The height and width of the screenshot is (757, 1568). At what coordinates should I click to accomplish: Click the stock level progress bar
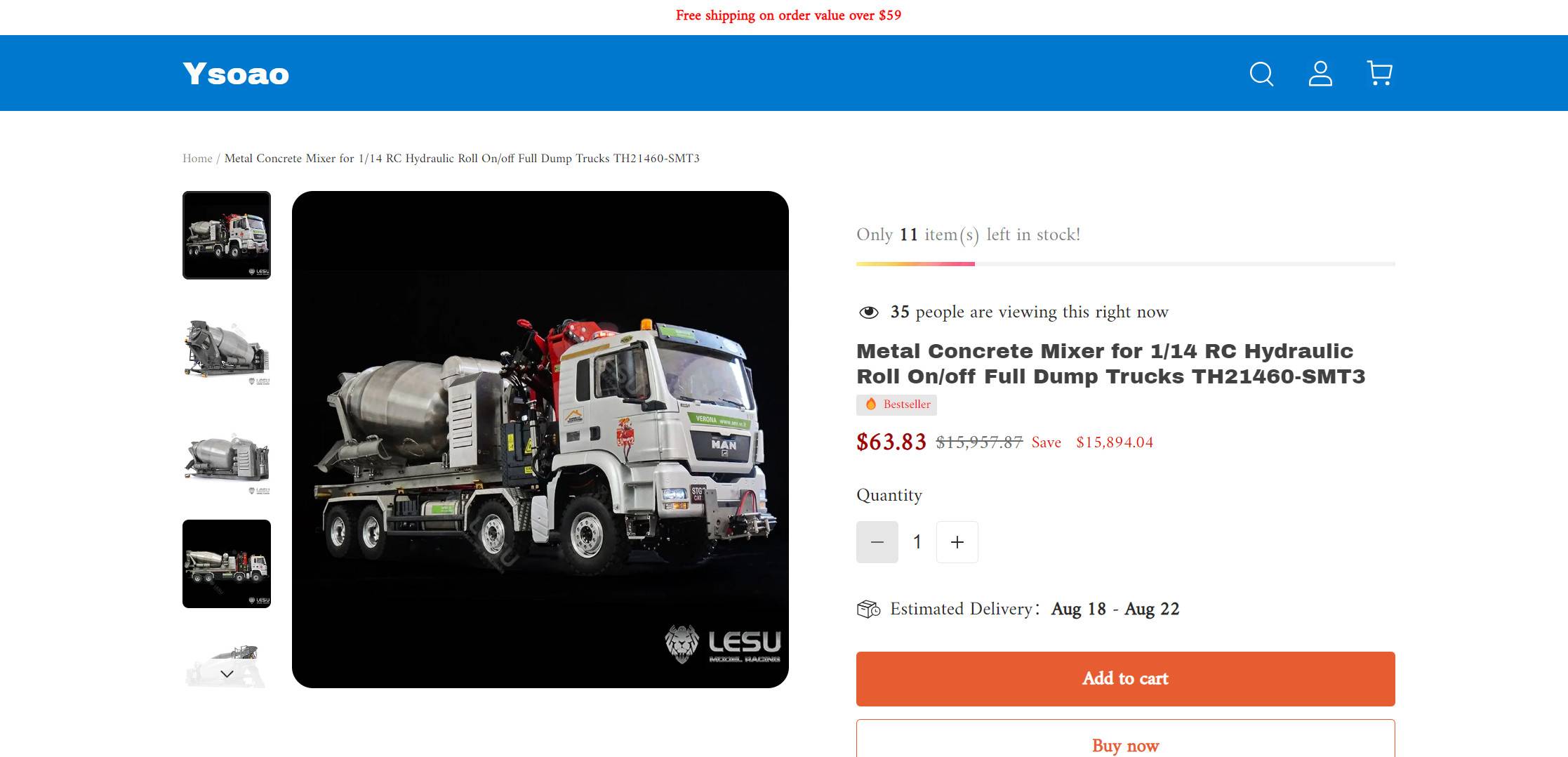pyautogui.click(x=1126, y=264)
